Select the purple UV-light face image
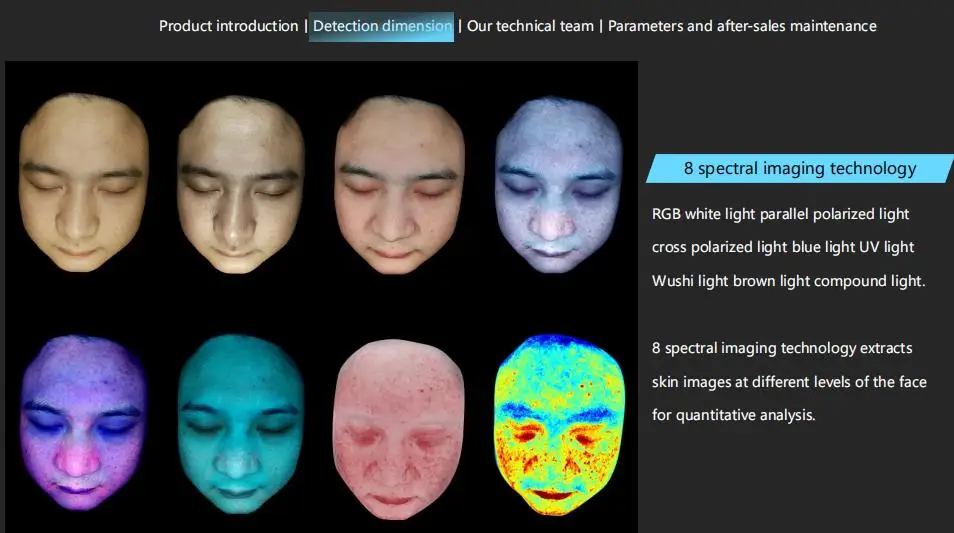The image size is (954, 533). (x=82, y=420)
